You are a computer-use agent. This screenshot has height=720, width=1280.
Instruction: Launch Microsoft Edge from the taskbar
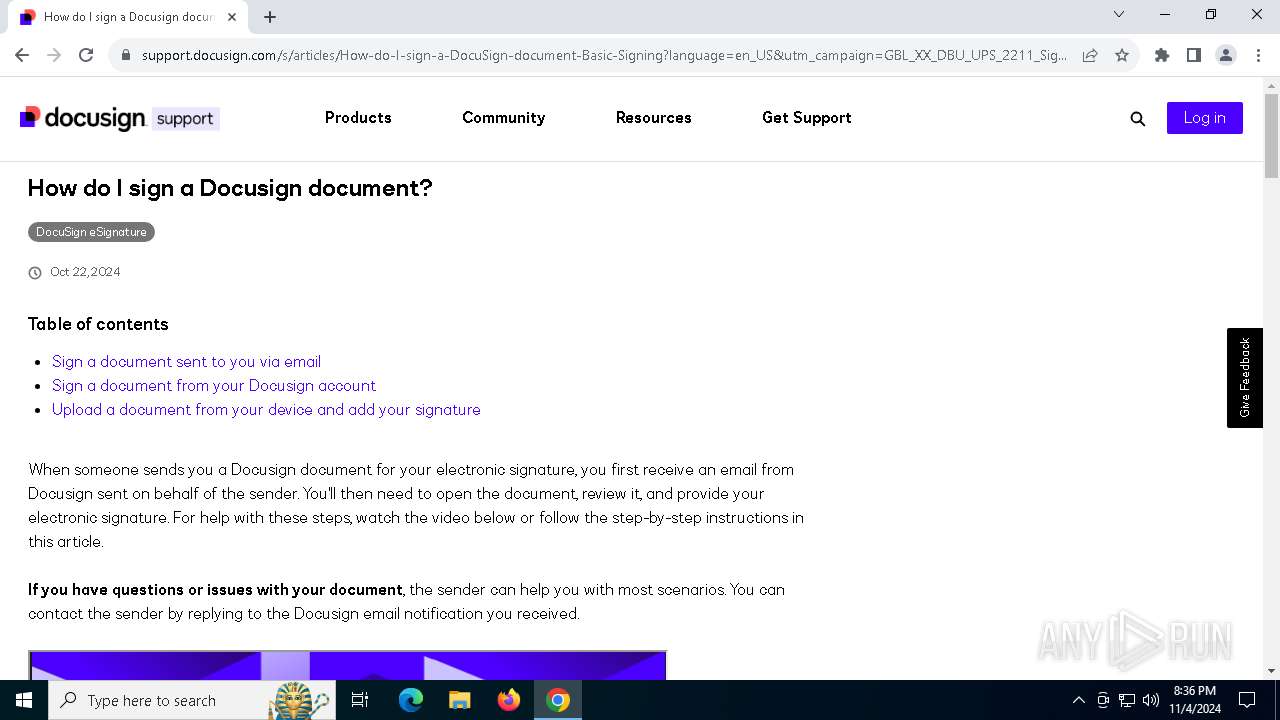tap(411, 700)
